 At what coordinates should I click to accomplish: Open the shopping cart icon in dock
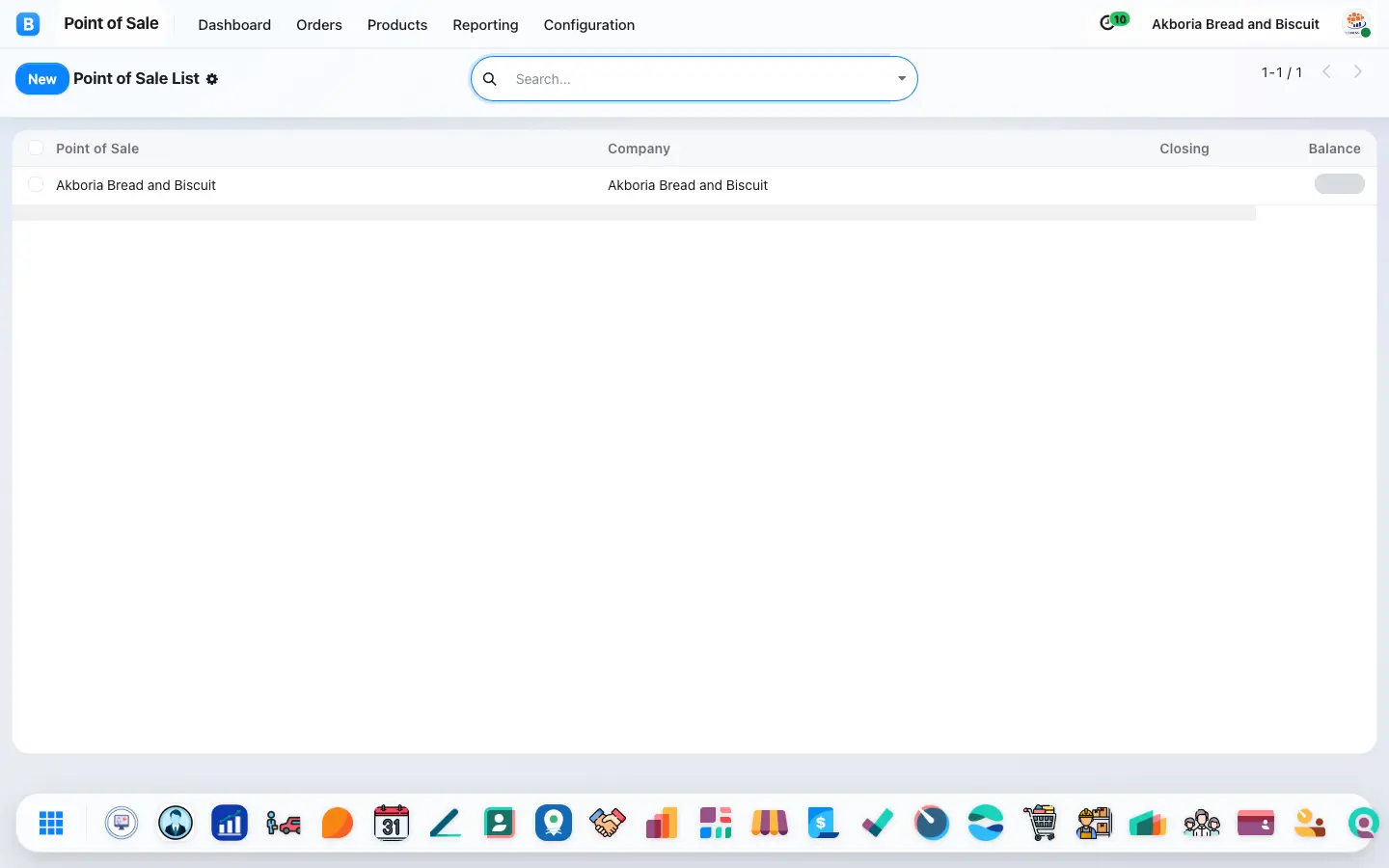click(1040, 823)
